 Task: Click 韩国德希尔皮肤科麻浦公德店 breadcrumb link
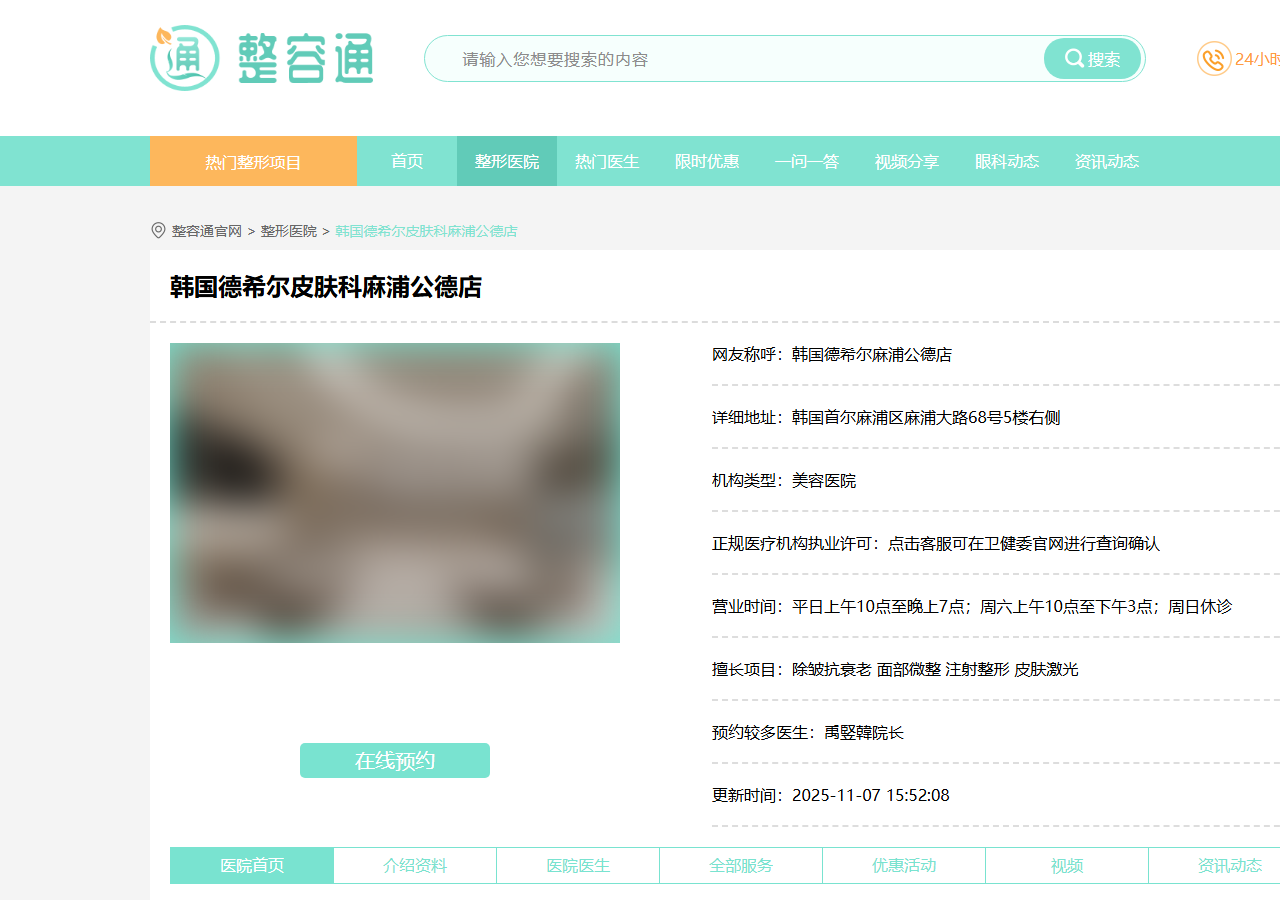[426, 231]
